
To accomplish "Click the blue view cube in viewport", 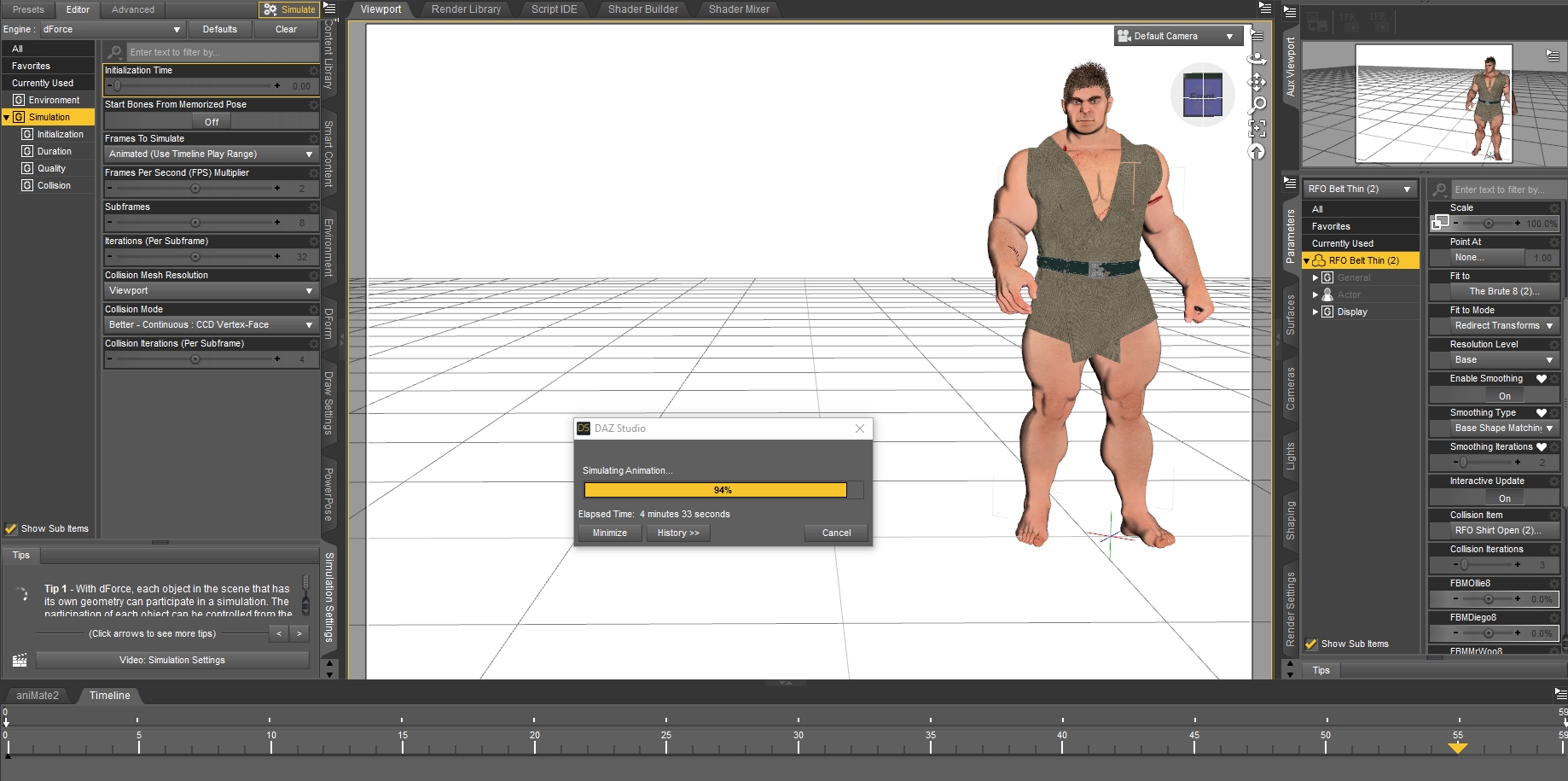I will 1203,95.
